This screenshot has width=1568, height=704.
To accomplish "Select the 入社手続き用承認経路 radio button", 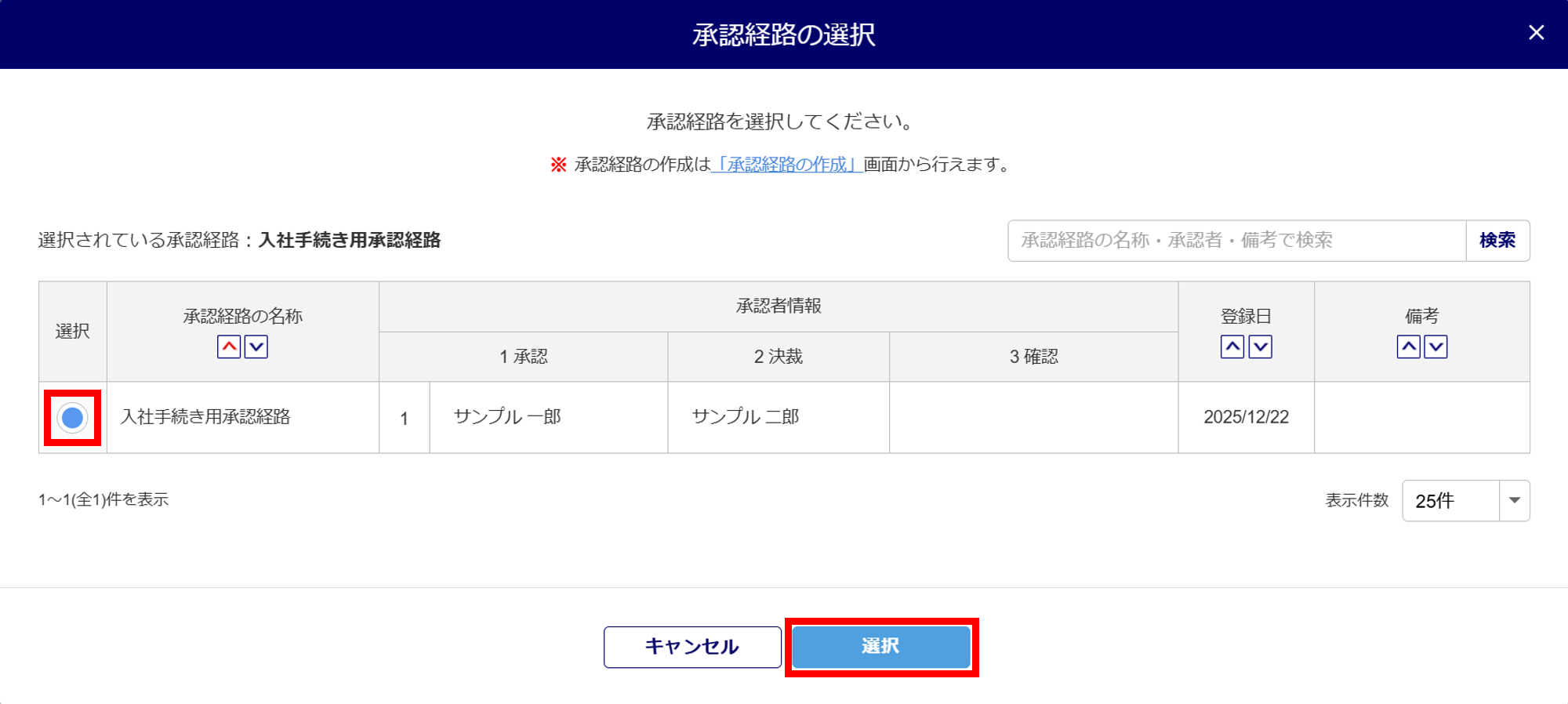I will (x=72, y=418).
